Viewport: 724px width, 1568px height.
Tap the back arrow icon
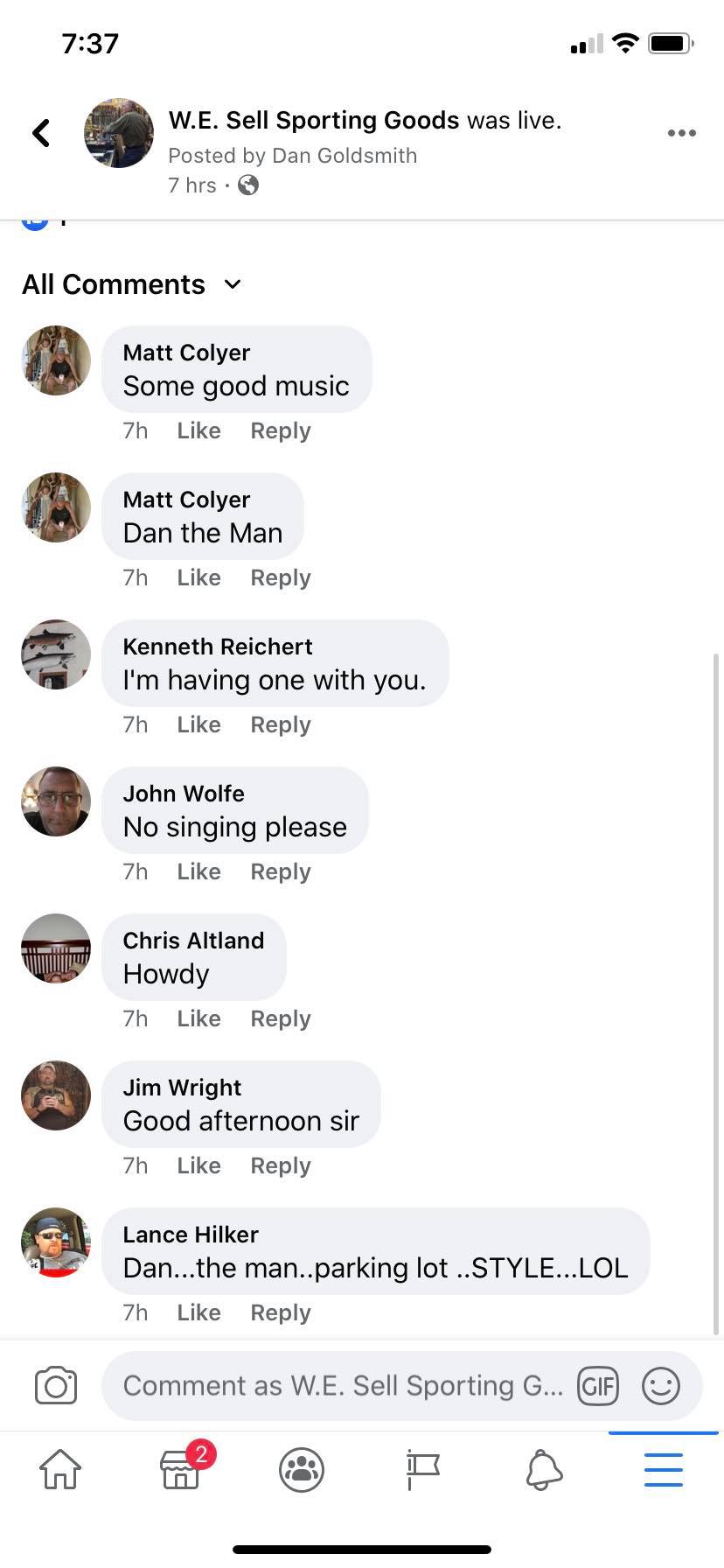41,133
